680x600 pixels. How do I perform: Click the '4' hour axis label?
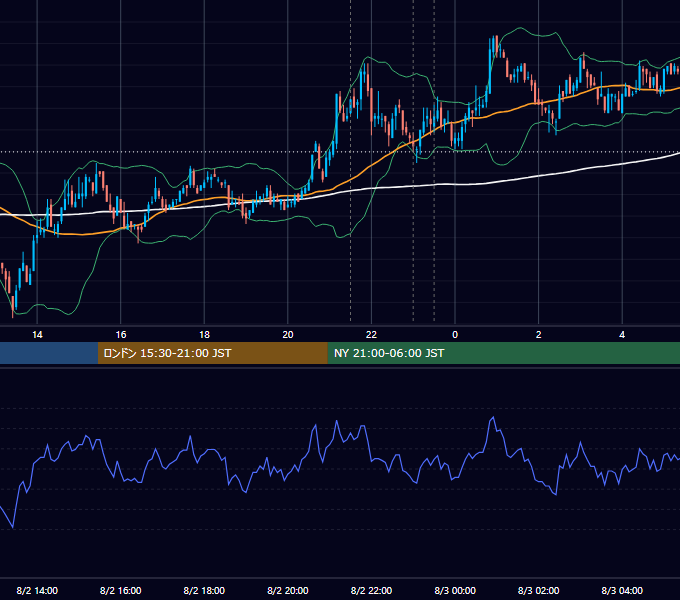coord(622,335)
